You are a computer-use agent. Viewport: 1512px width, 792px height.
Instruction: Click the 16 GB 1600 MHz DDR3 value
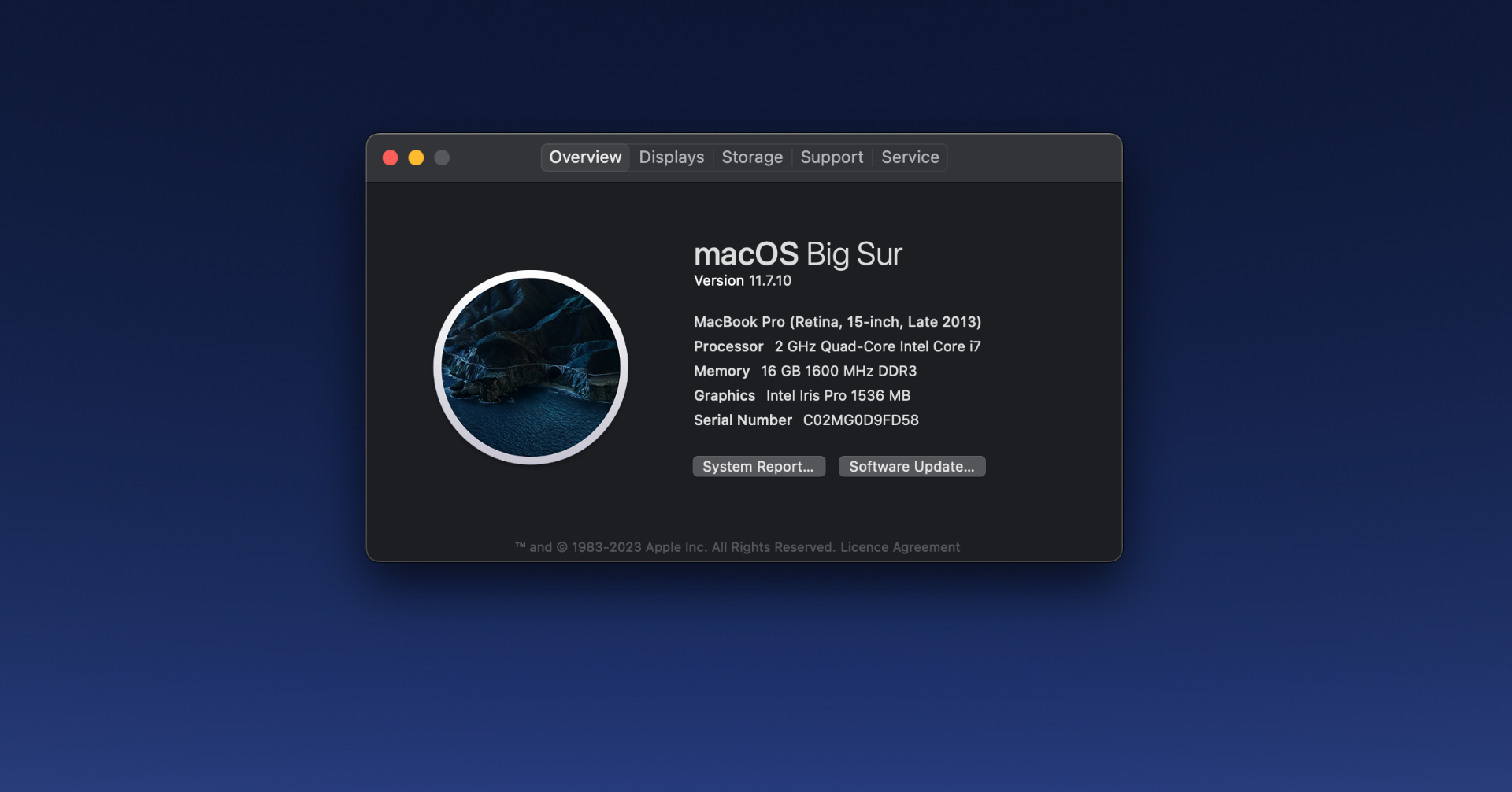(x=839, y=371)
